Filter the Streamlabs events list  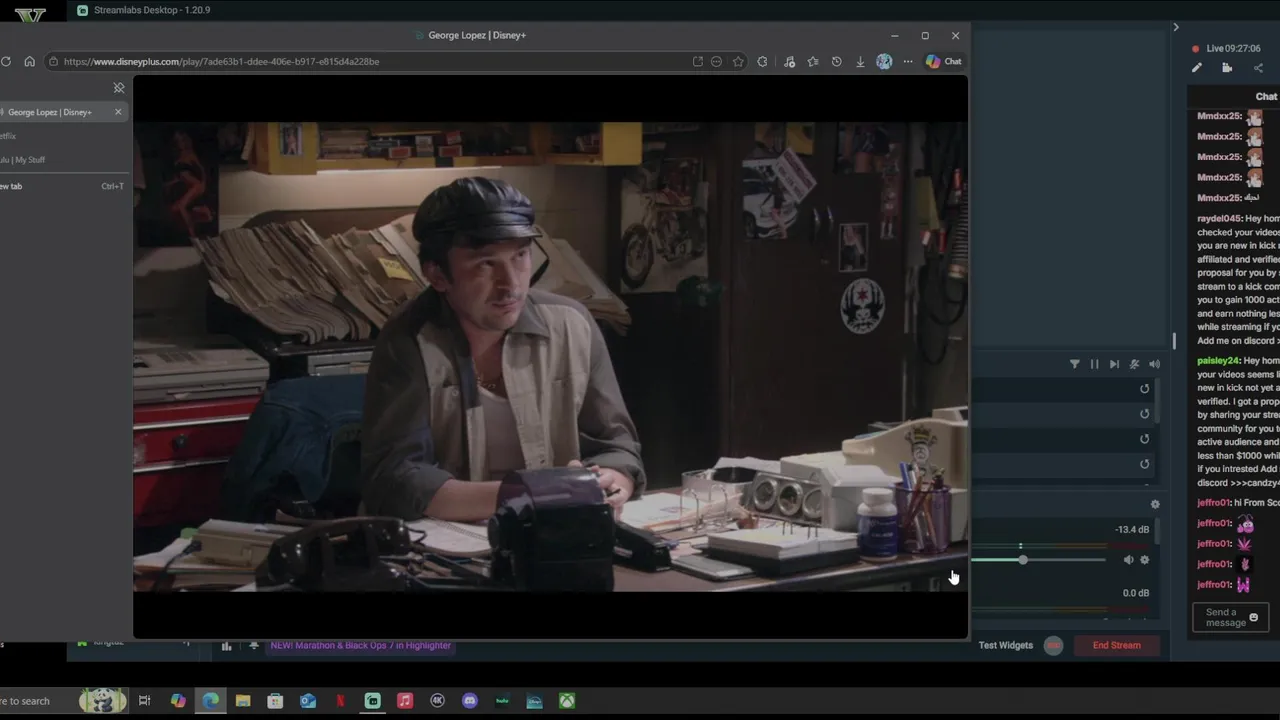click(x=1075, y=364)
